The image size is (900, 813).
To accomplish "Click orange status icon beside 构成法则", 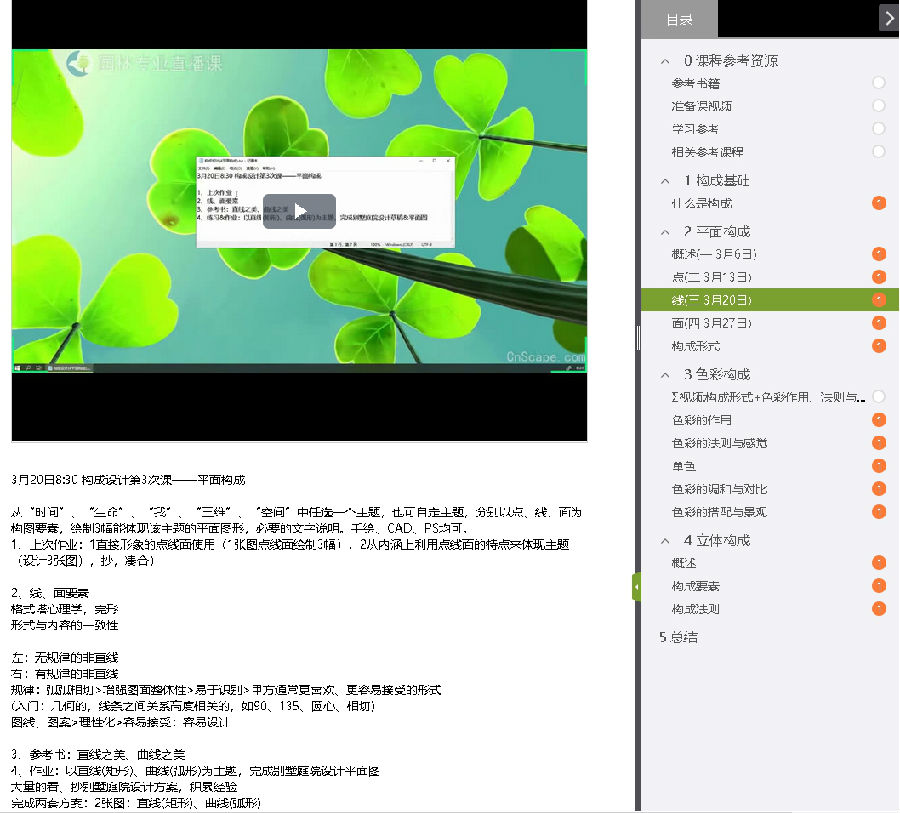I will pyautogui.click(x=879, y=609).
